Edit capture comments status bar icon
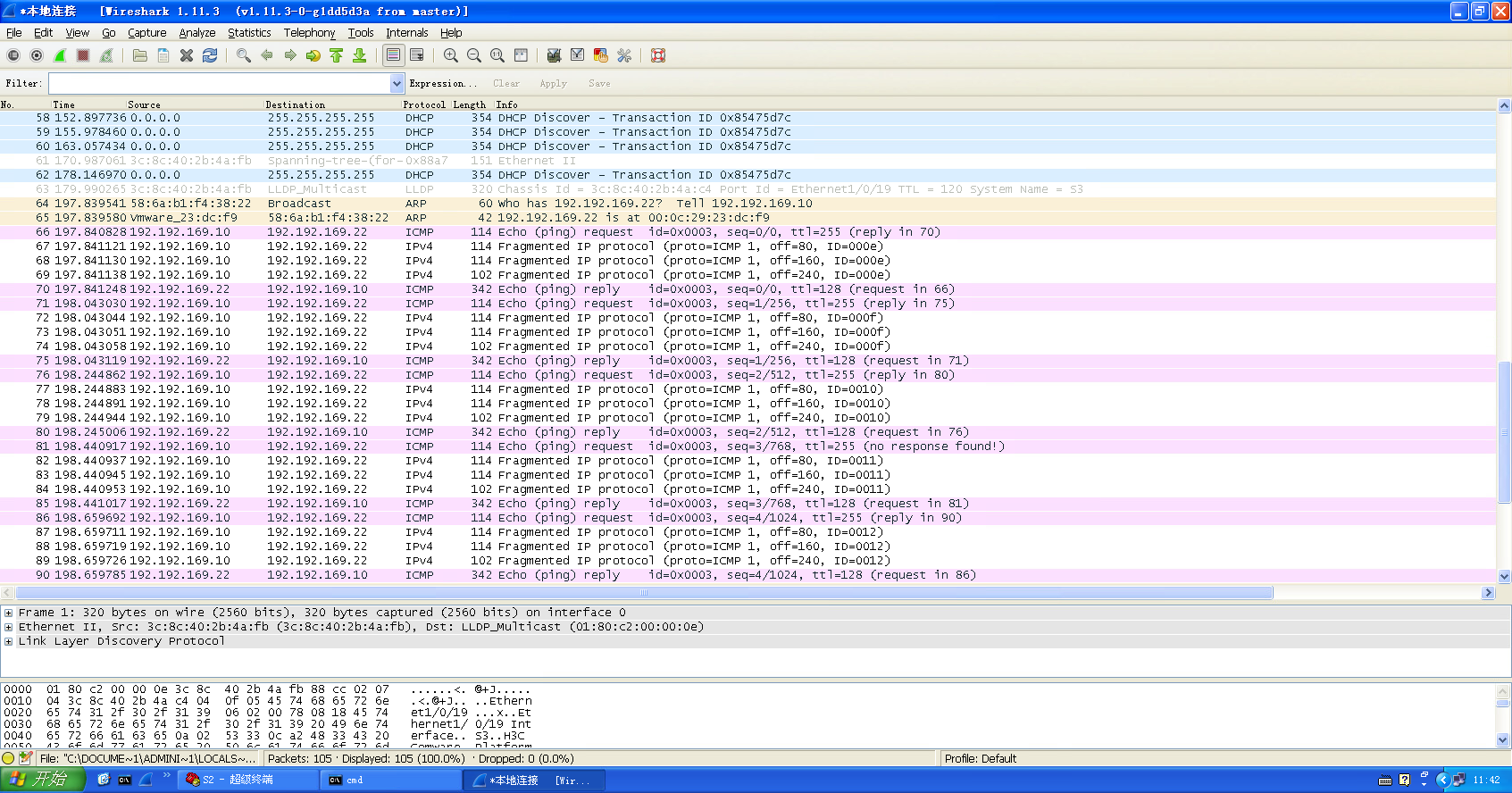The image size is (1512, 793). 26,758
